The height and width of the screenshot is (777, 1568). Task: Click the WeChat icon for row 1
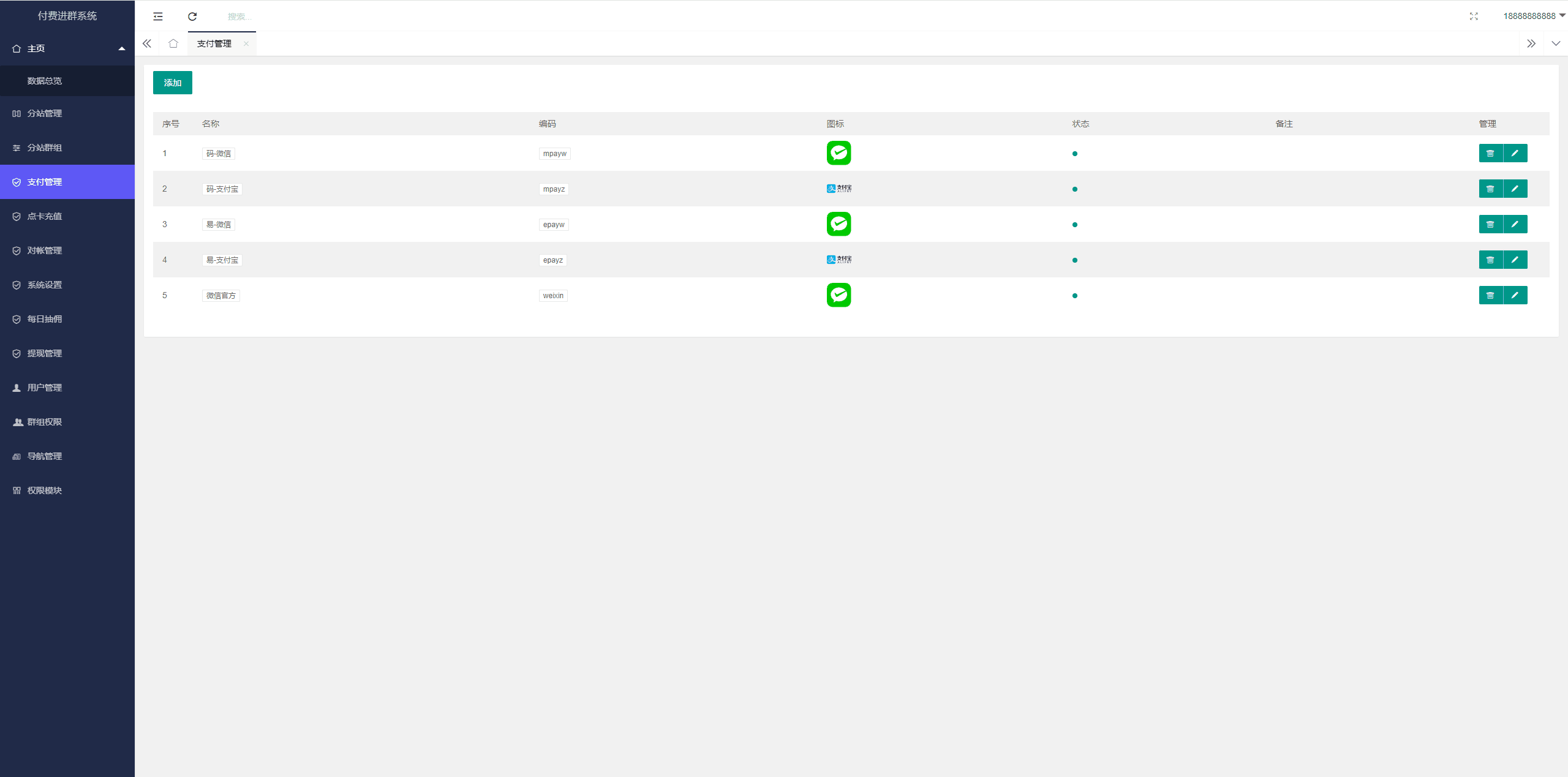pyautogui.click(x=838, y=153)
